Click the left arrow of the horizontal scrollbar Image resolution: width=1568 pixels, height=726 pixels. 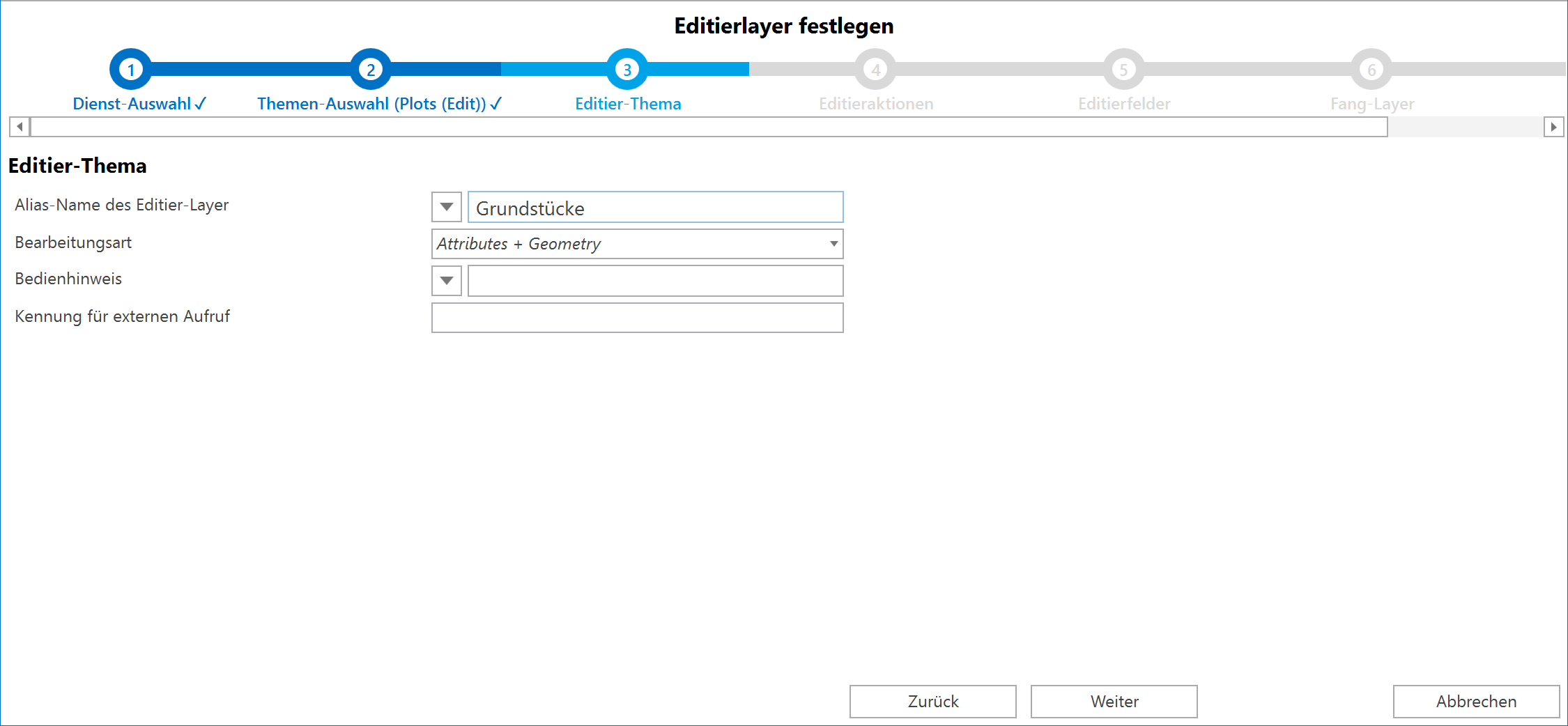(x=19, y=127)
